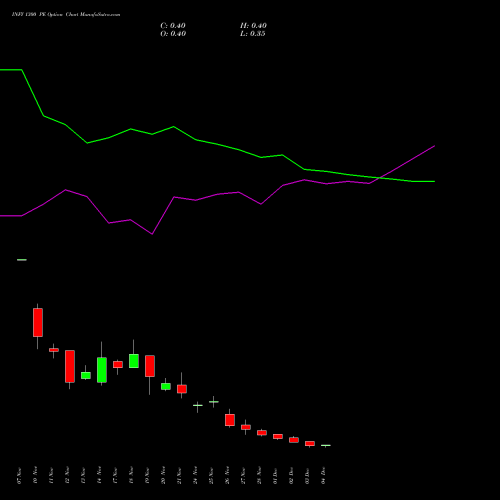Select the 27 Nov date label
Image resolution: width=500 pixels, height=500 pixels.
(243, 476)
